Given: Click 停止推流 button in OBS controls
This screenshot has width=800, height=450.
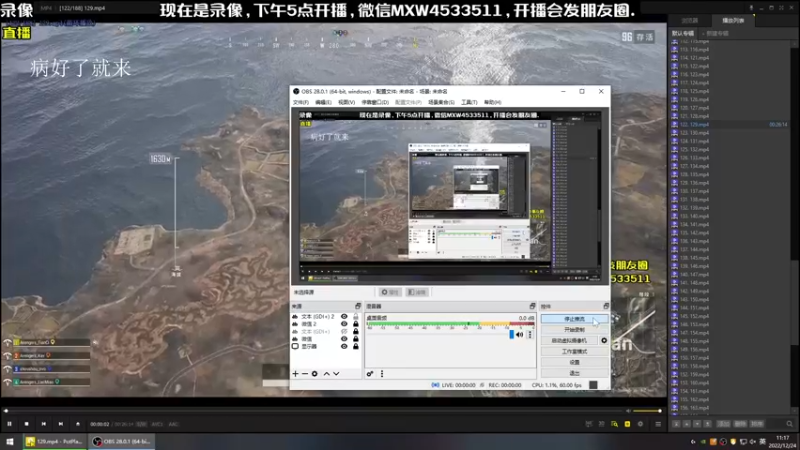Looking at the screenshot, I should pyautogui.click(x=574, y=319).
